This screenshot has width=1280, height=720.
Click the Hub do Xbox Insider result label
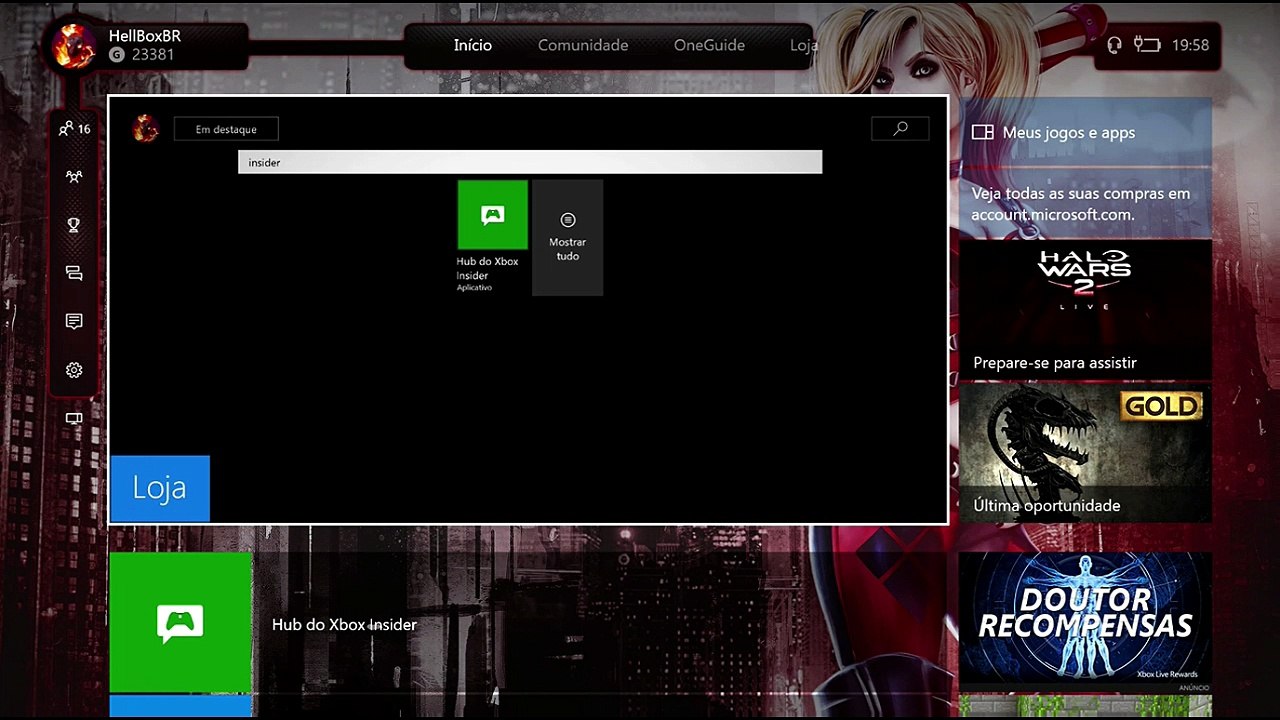487,268
